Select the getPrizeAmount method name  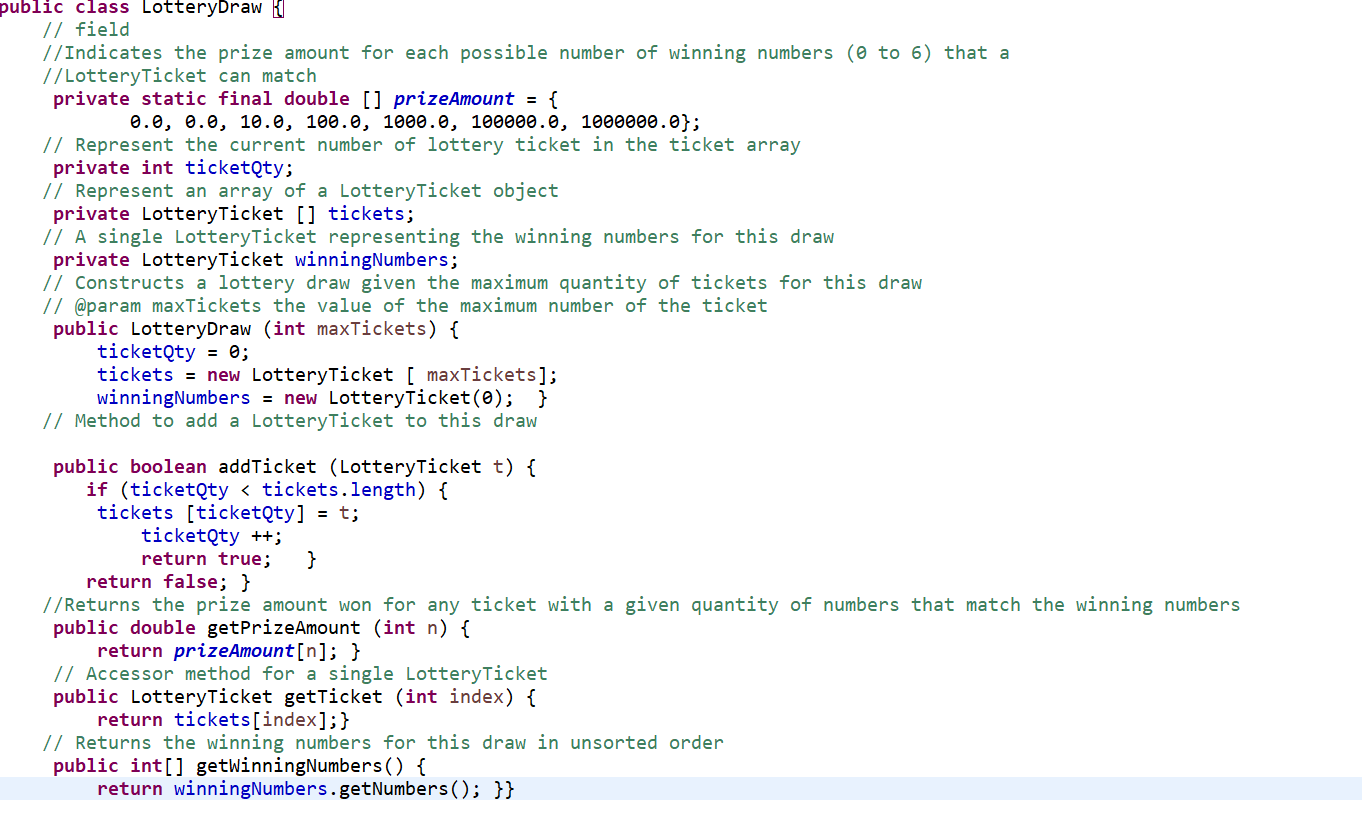pyautogui.click(x=284, y=627)
